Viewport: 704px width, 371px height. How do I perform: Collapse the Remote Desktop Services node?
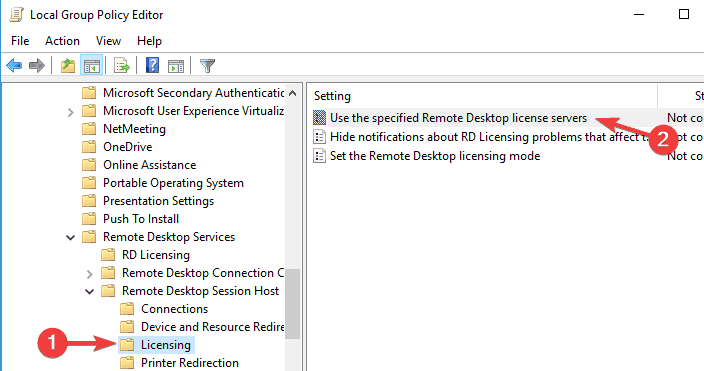click(x=70, y=237)
